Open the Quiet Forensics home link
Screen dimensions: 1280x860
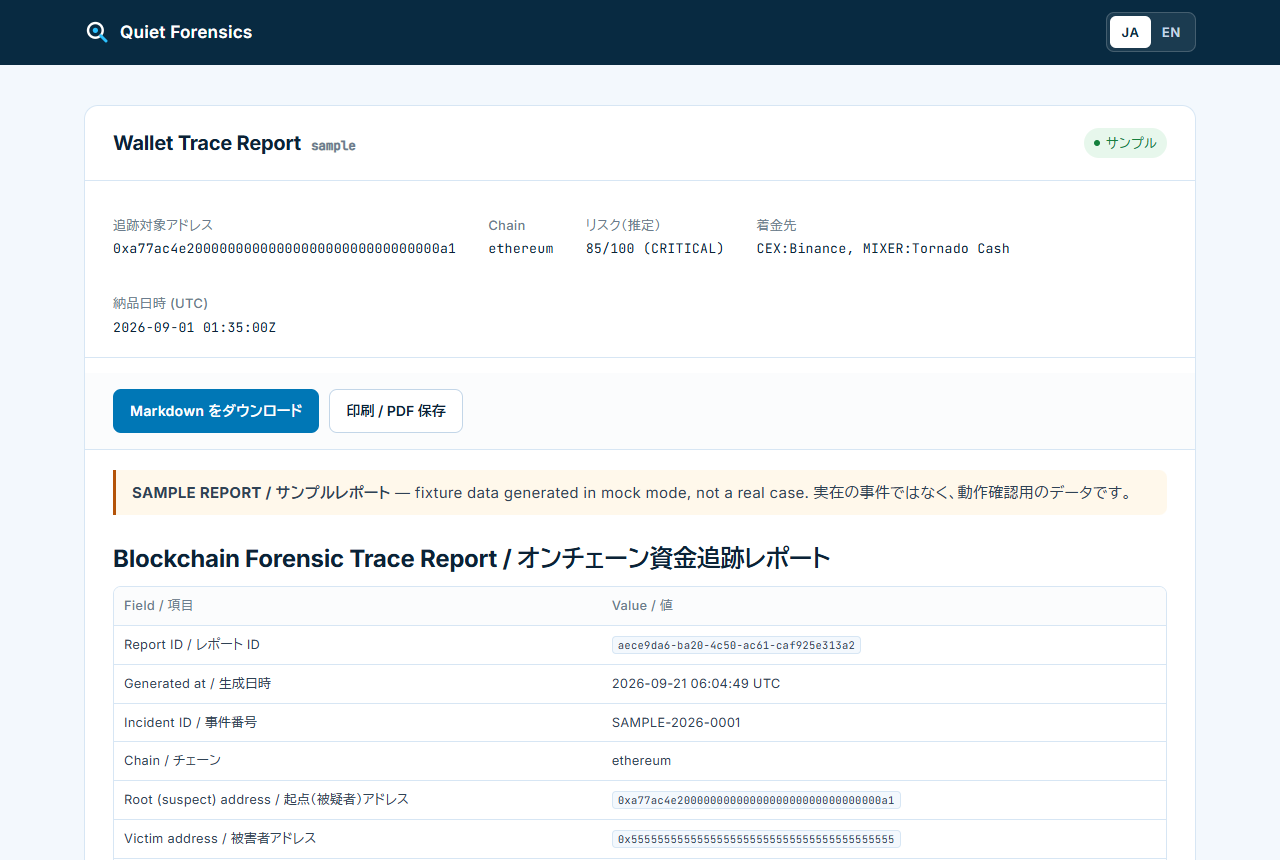[169, 32]
